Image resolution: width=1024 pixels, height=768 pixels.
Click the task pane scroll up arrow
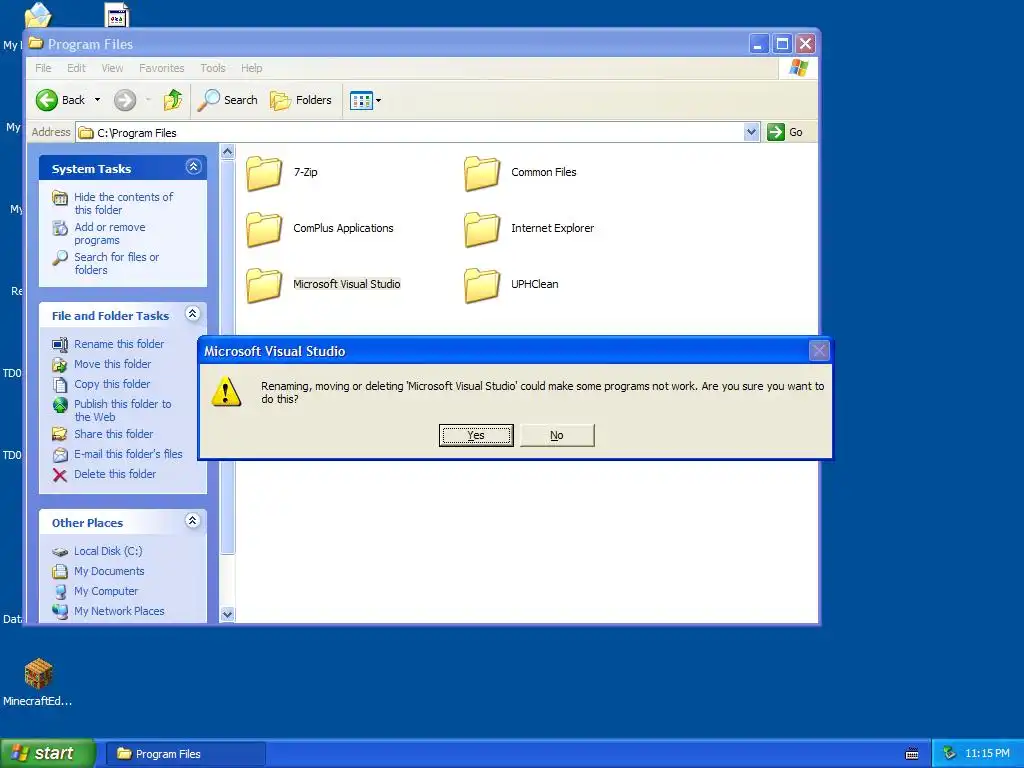pyautogui.click(x=227, y=152)
